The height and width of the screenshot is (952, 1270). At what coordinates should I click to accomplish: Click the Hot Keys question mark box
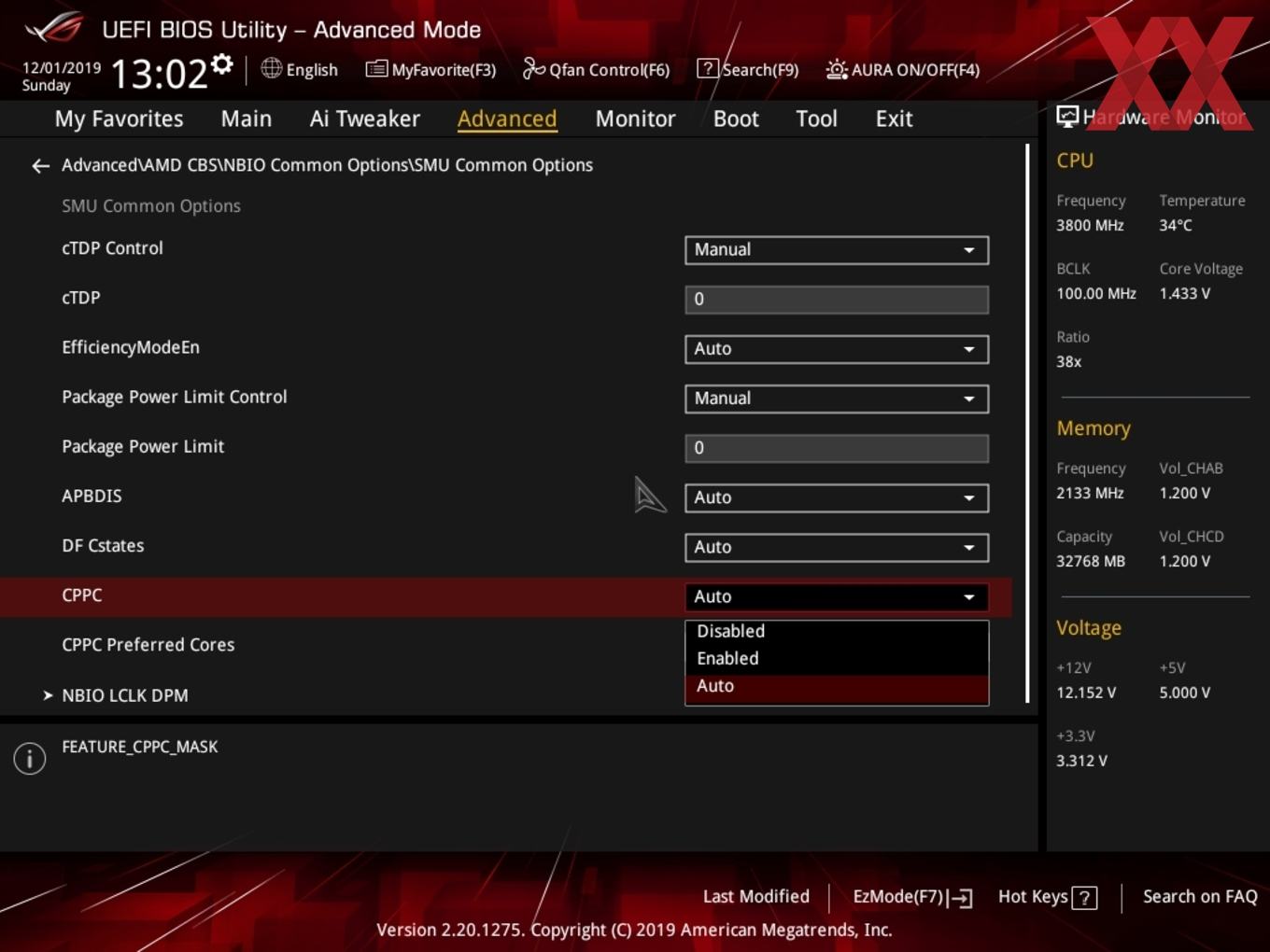click(1084, 898)
